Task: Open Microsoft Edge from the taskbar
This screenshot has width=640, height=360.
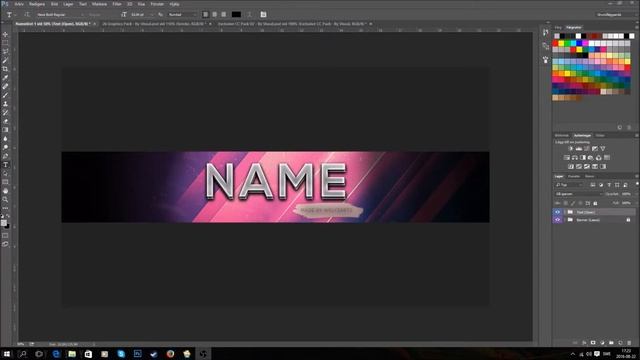Action: click(56, 353)
